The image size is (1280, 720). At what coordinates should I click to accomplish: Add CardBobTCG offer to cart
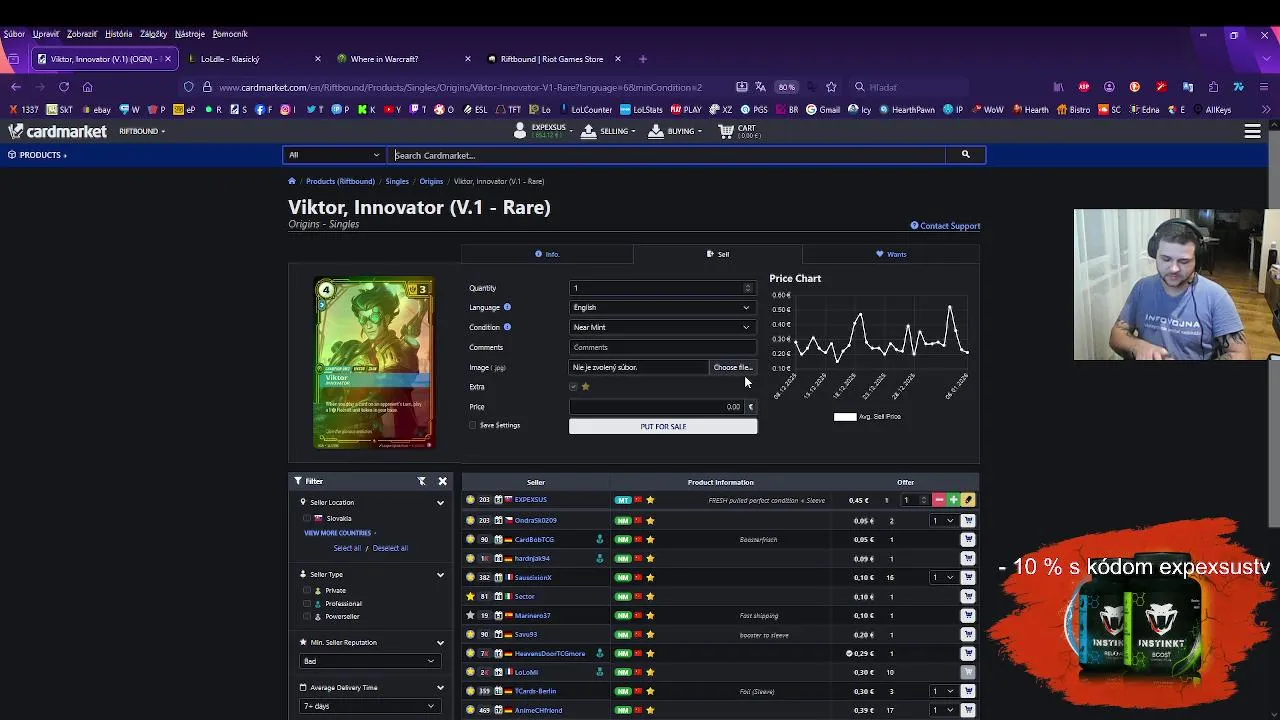[x=968, y=539]
